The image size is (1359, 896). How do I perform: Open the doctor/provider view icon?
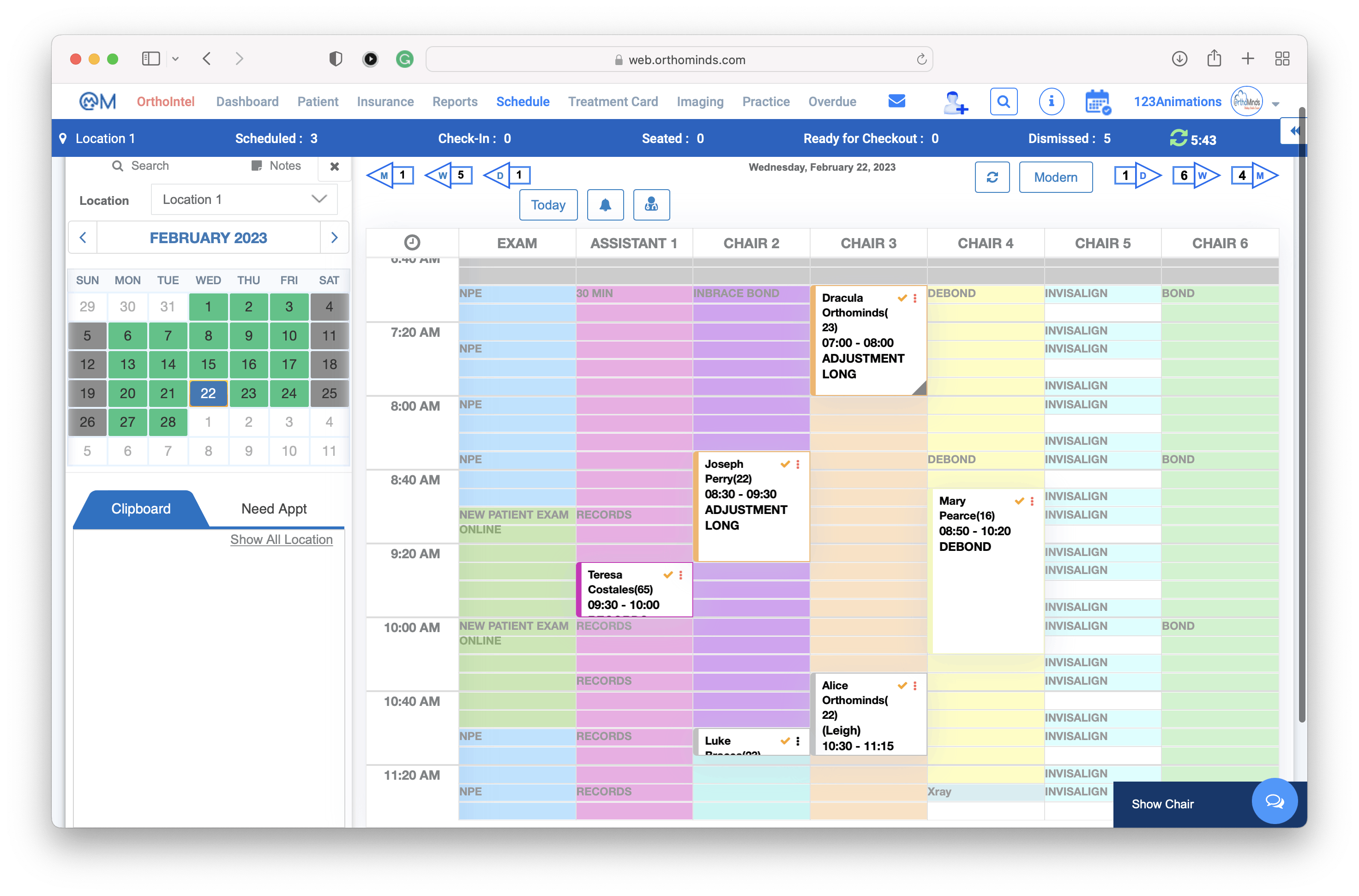pyautogui.click(x=651, y=204)
